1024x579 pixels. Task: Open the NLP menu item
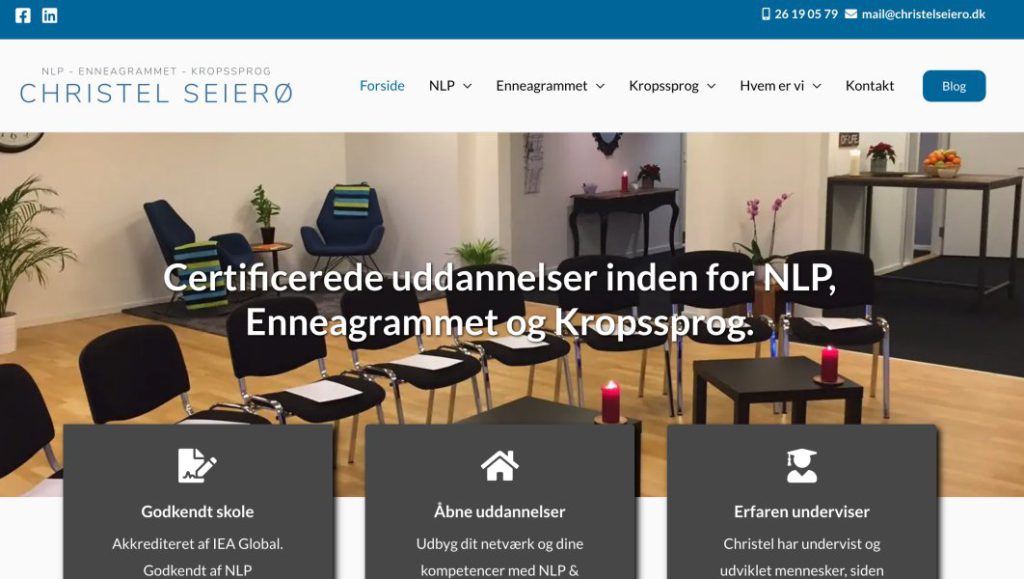click(x=441, y=86)
